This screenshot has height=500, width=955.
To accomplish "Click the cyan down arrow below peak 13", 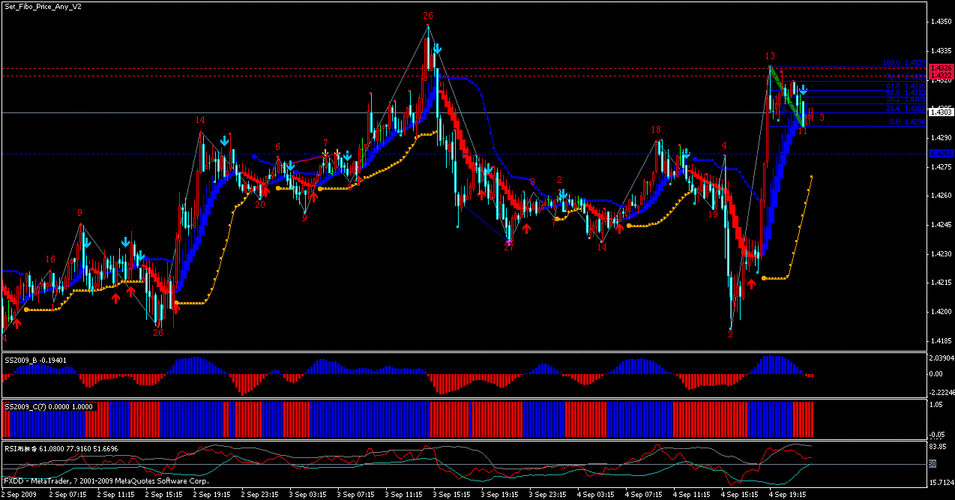I will [803, 91].
